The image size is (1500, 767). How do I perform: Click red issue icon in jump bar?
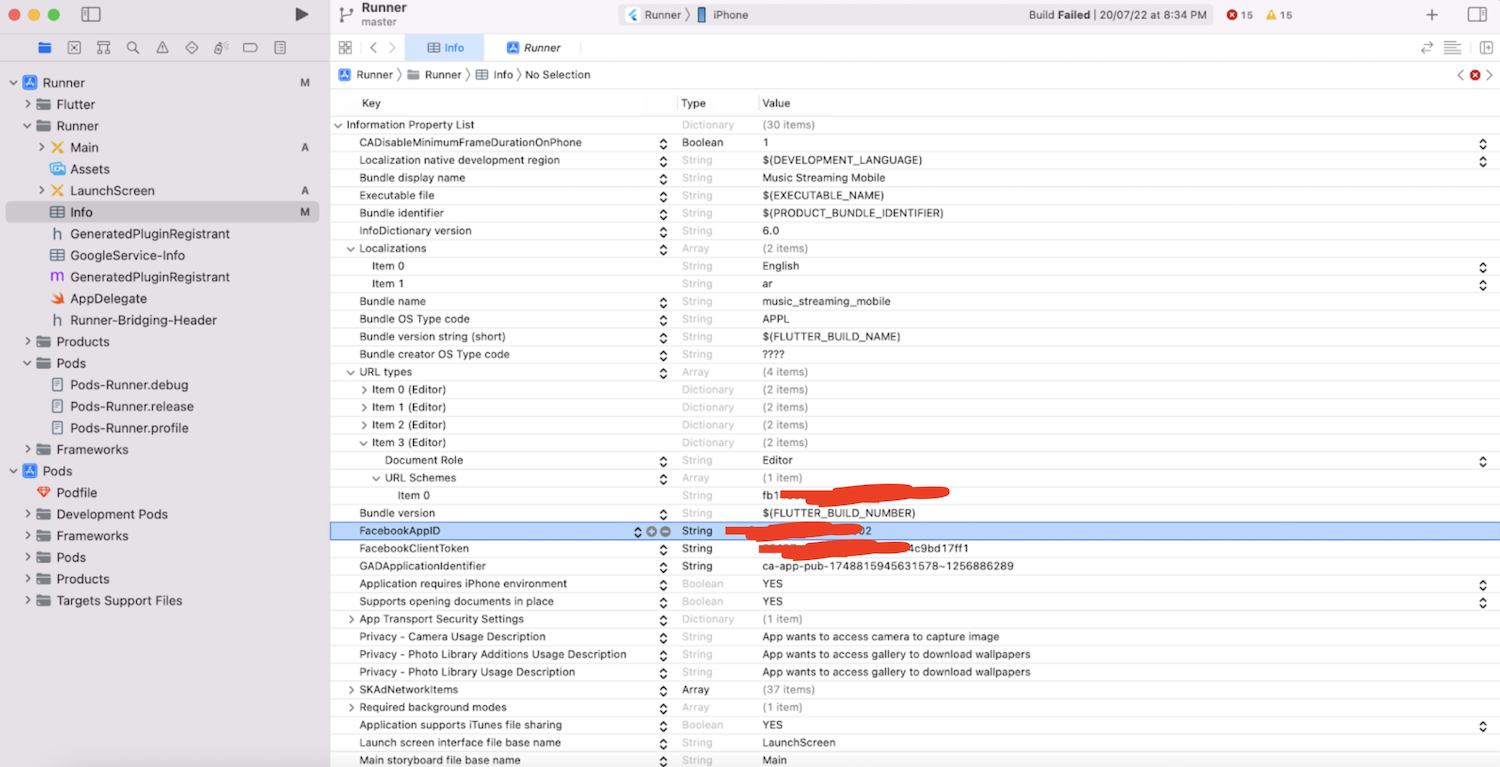(1474, 75)
